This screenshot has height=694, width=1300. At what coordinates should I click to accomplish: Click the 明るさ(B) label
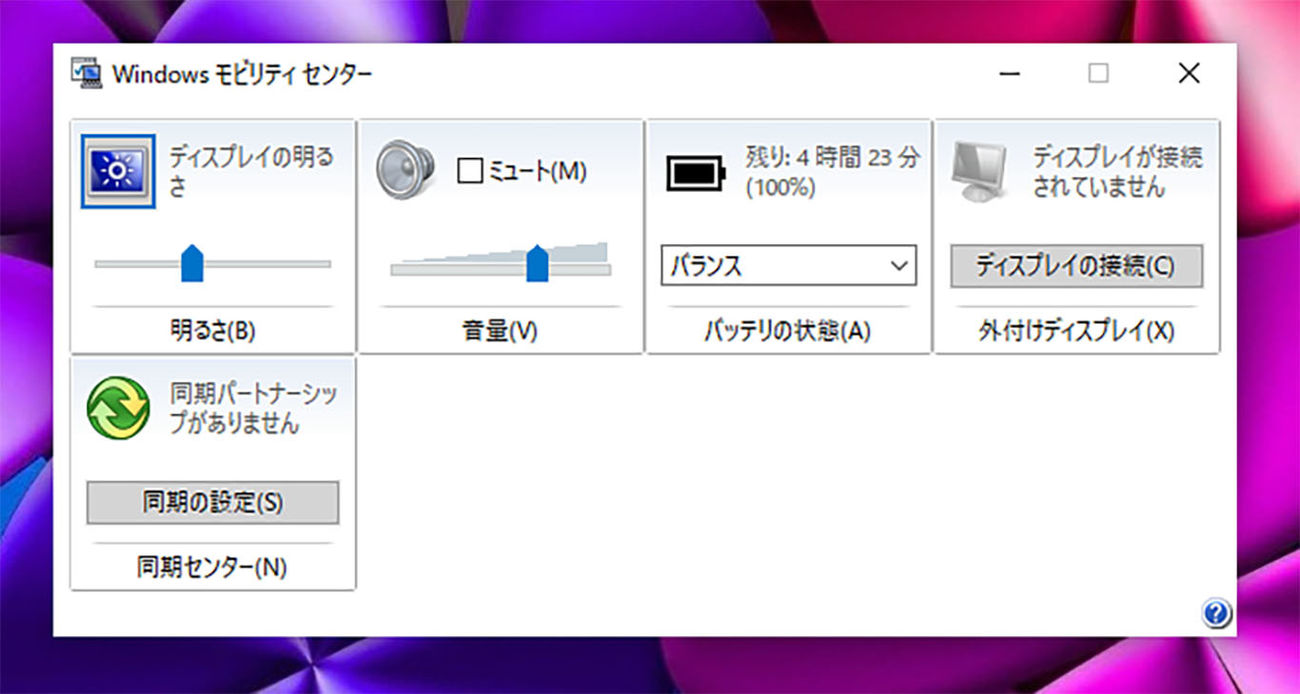point(213,331)
